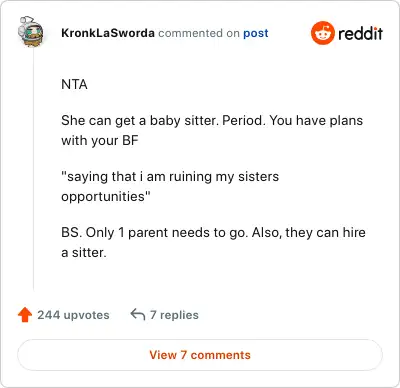Click the "View 7 comments" button
Image resolution: width=400 pixels, height=388 pixels.
[x=200, y=355]
